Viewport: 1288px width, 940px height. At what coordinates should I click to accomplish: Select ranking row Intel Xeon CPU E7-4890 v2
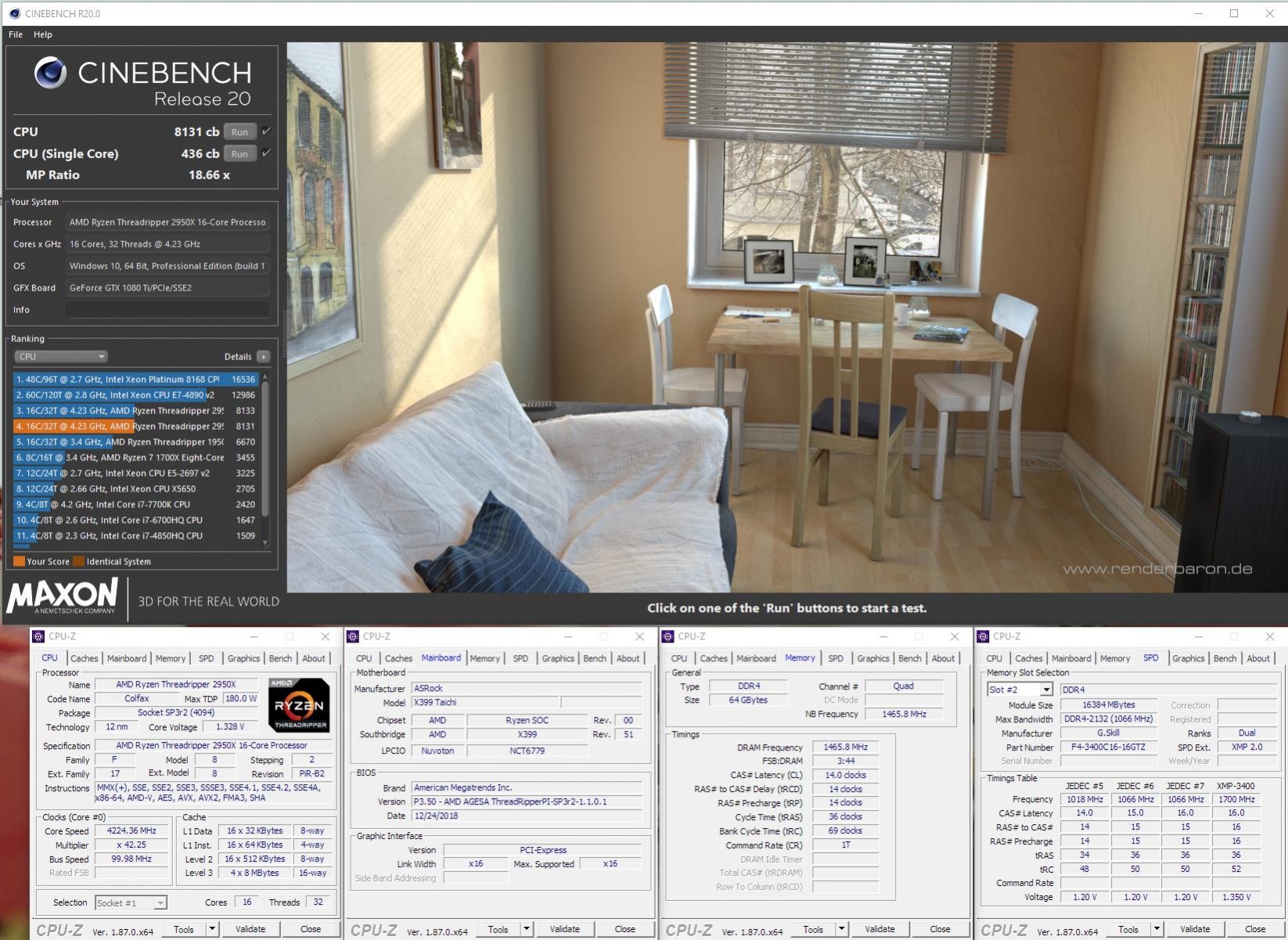(x=135, y=394)
